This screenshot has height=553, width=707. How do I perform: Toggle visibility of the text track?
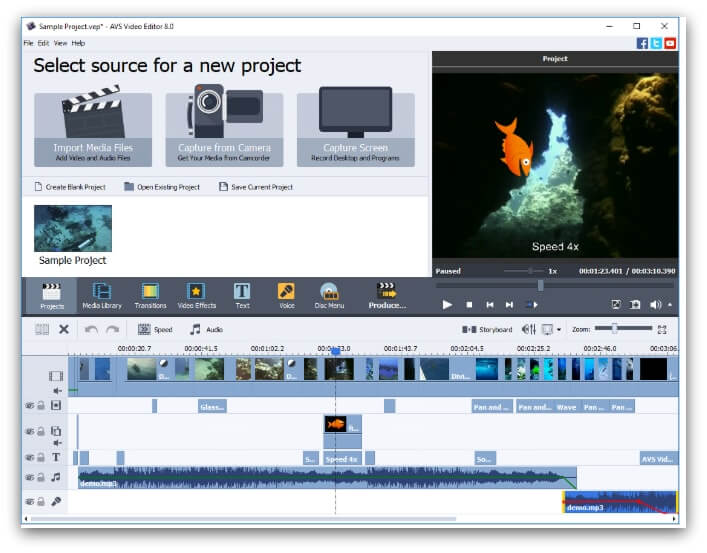(x=30, y=457)
